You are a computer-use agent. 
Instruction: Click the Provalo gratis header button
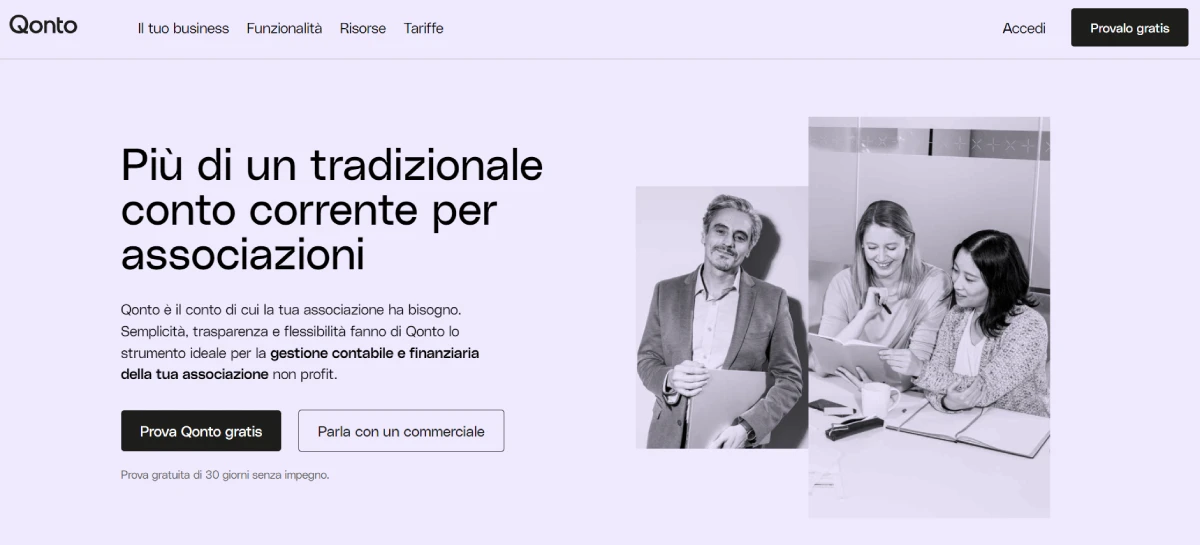[1130, 28]
